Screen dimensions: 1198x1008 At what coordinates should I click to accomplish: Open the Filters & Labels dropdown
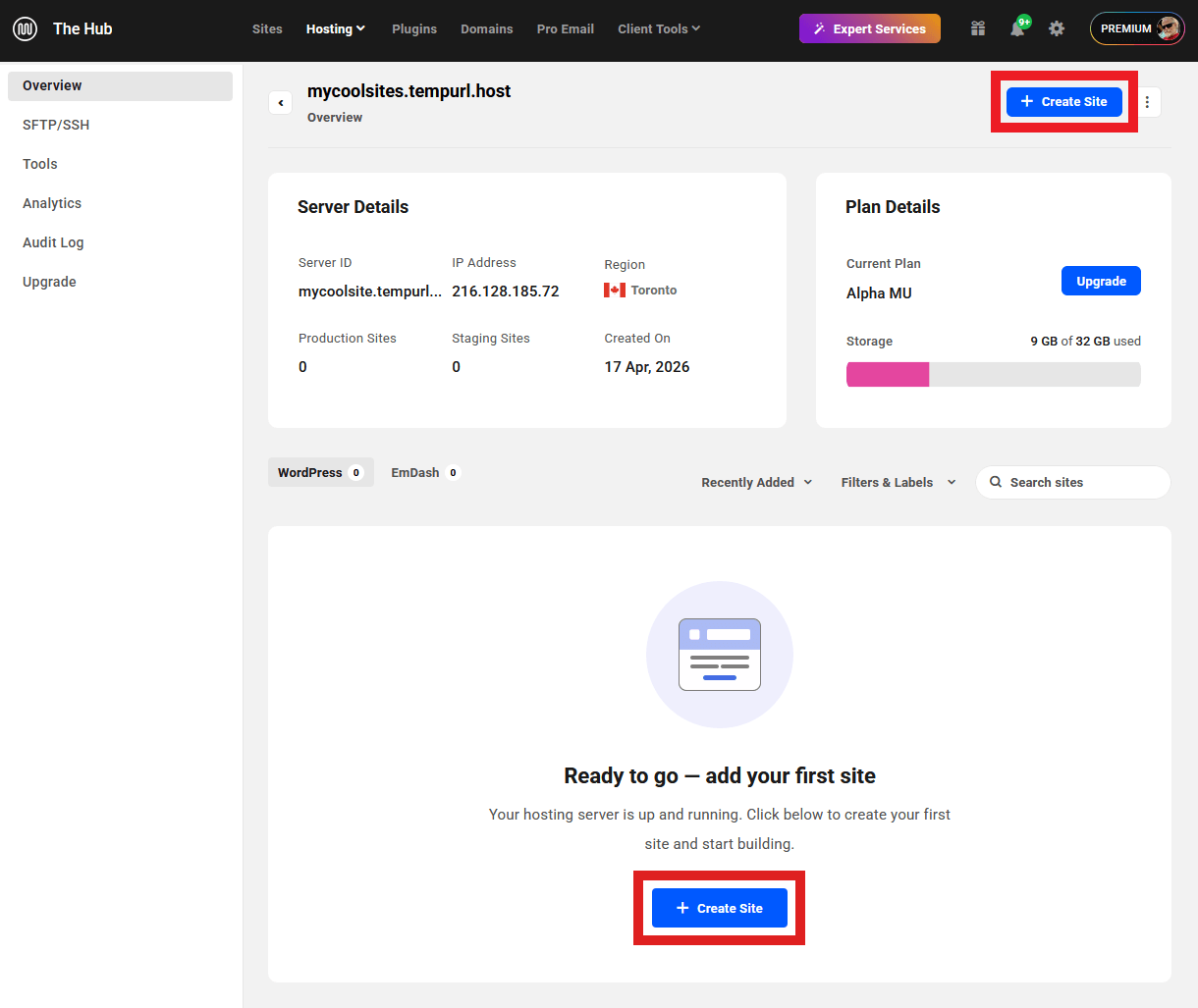point(898,482)
